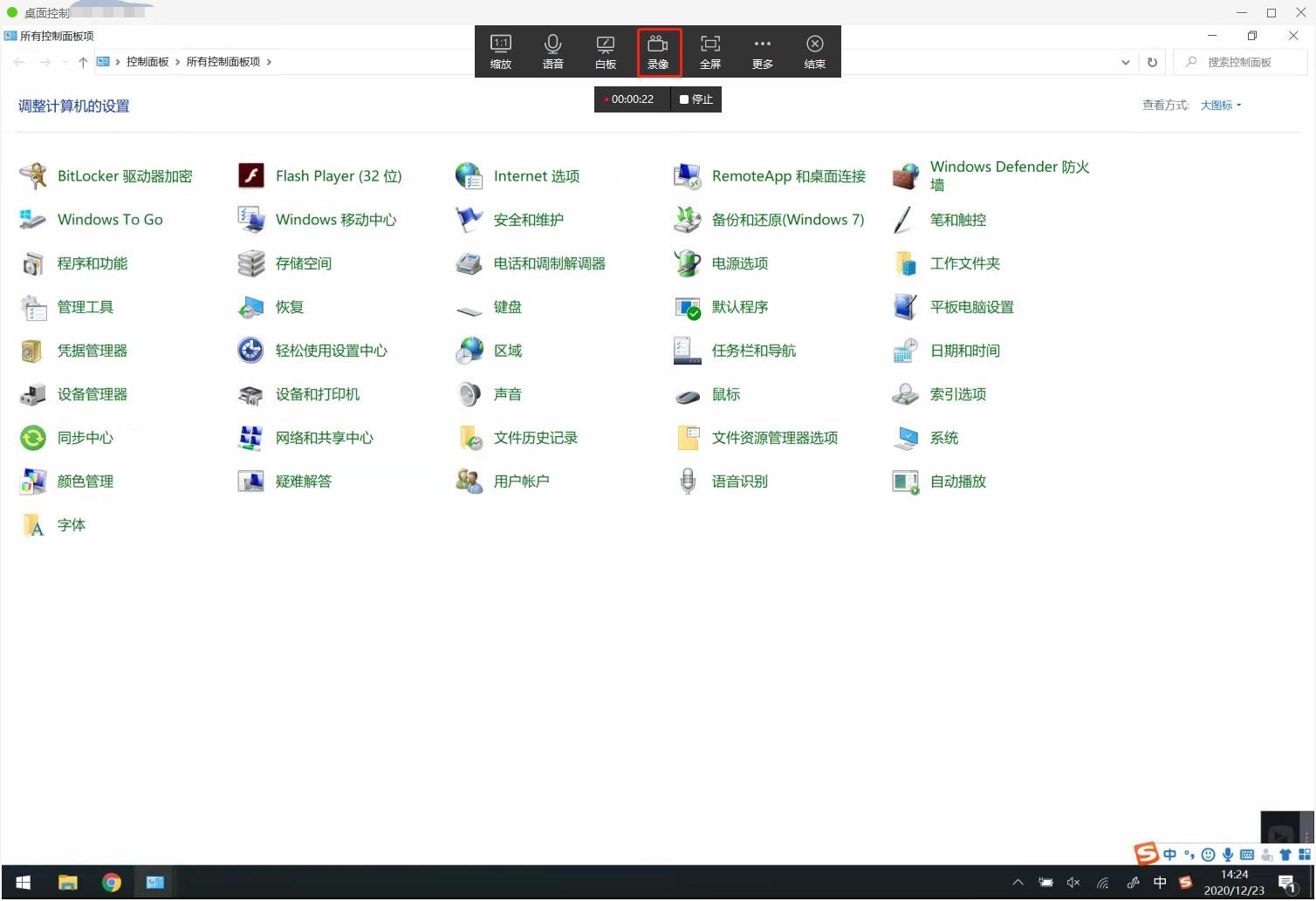
Task: Click the 索引选项 link
Action: (958, 394)
